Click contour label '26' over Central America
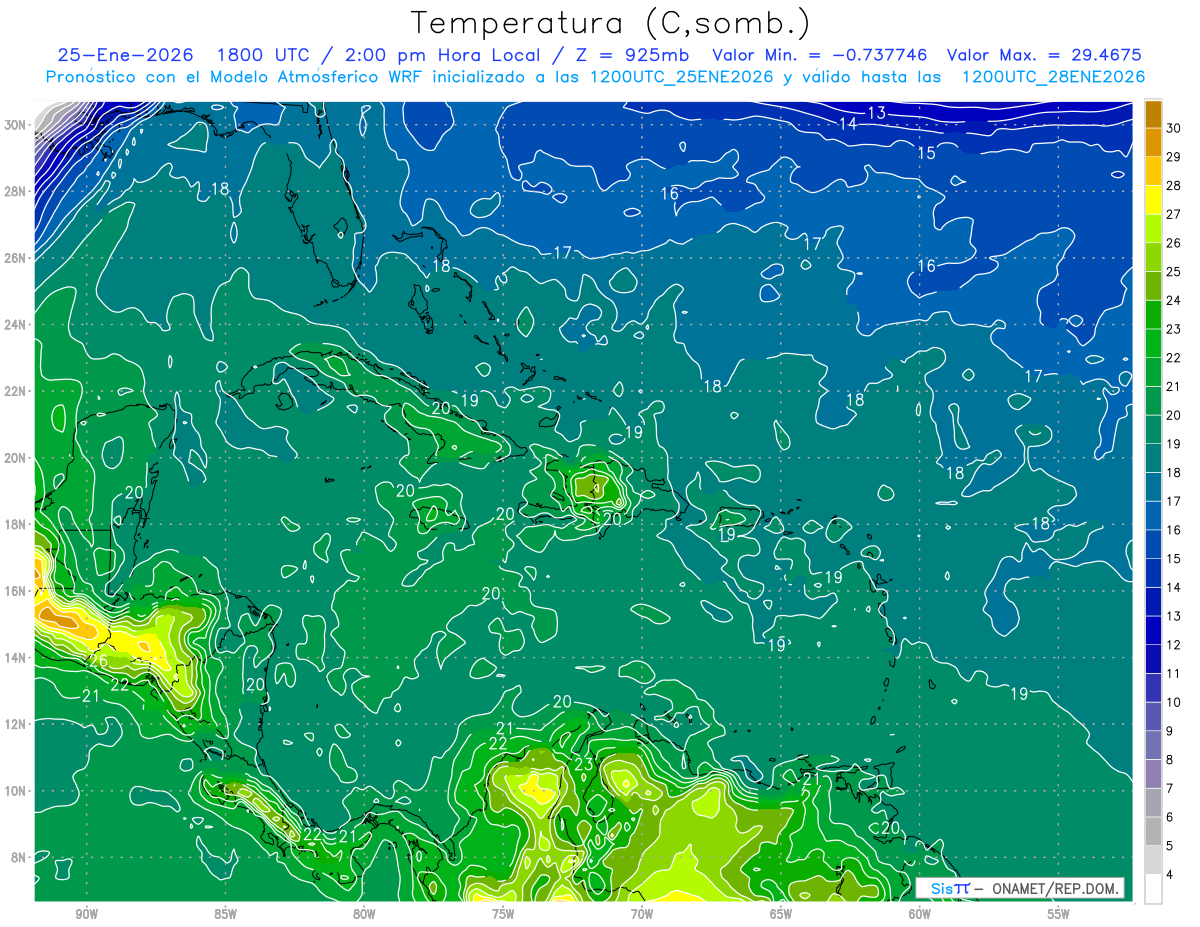 [x=99, y=661]
